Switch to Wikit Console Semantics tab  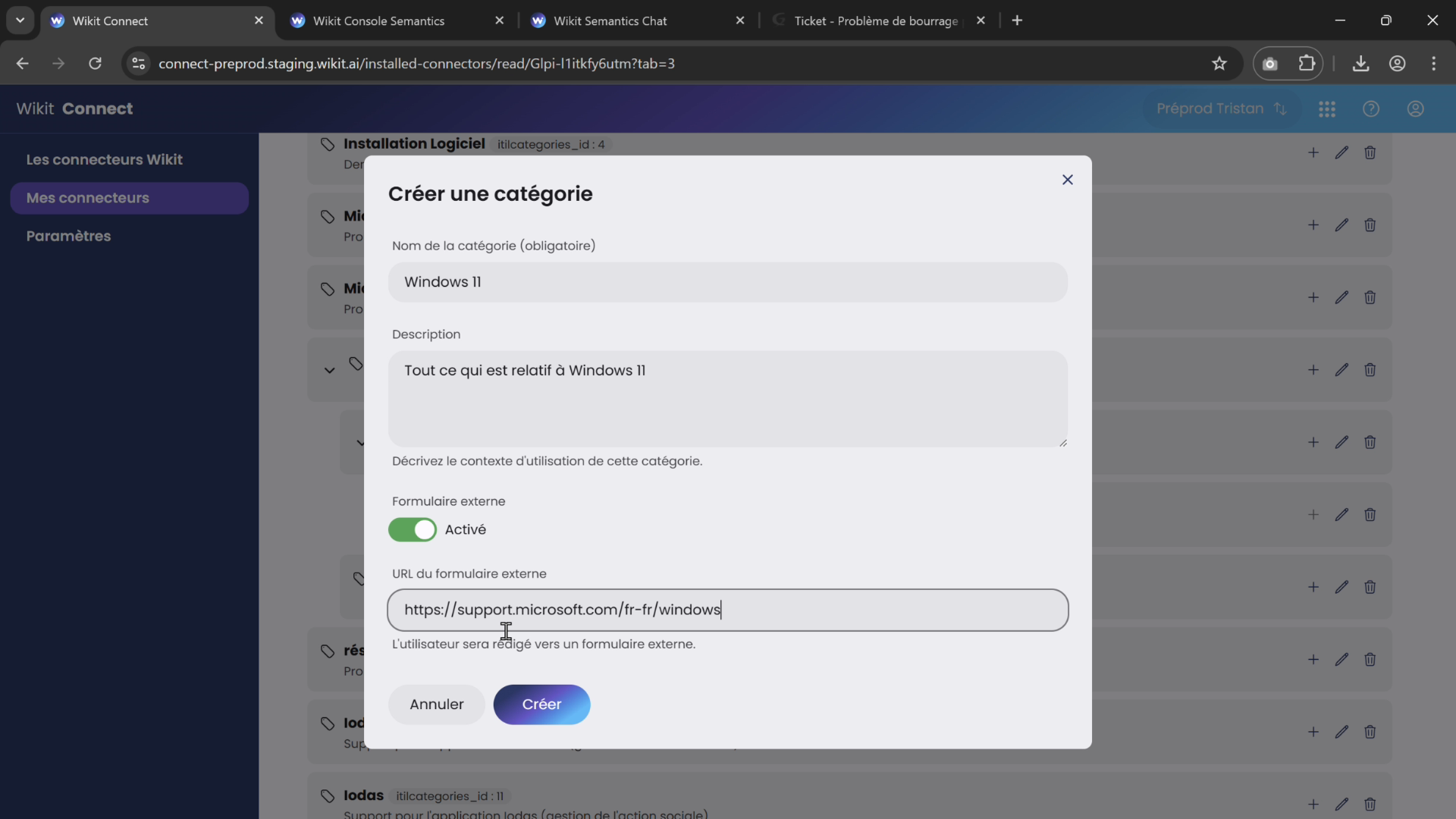point(378,21)
